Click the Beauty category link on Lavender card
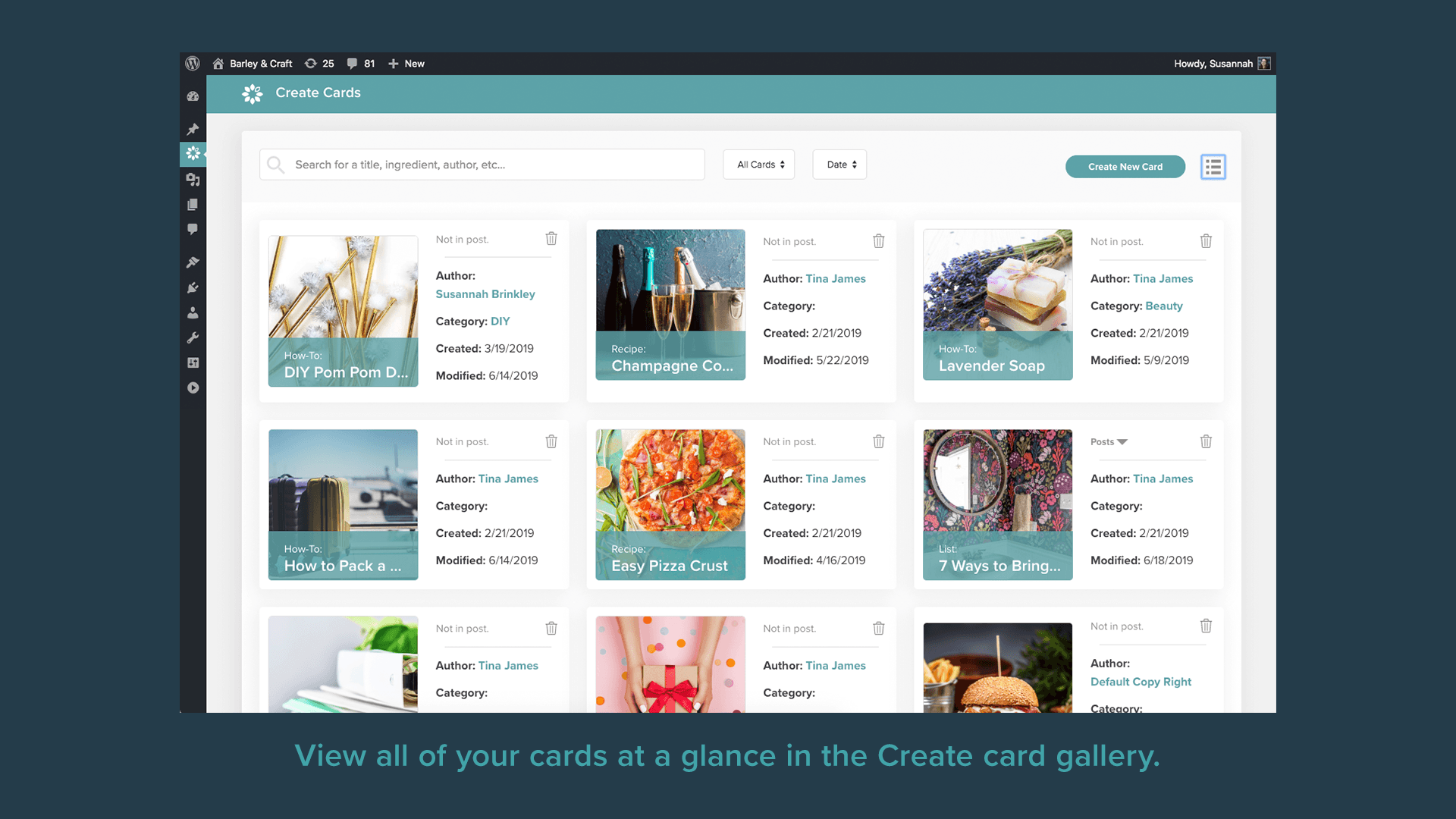1456x819 pixels. click(x=1164, y=306)
